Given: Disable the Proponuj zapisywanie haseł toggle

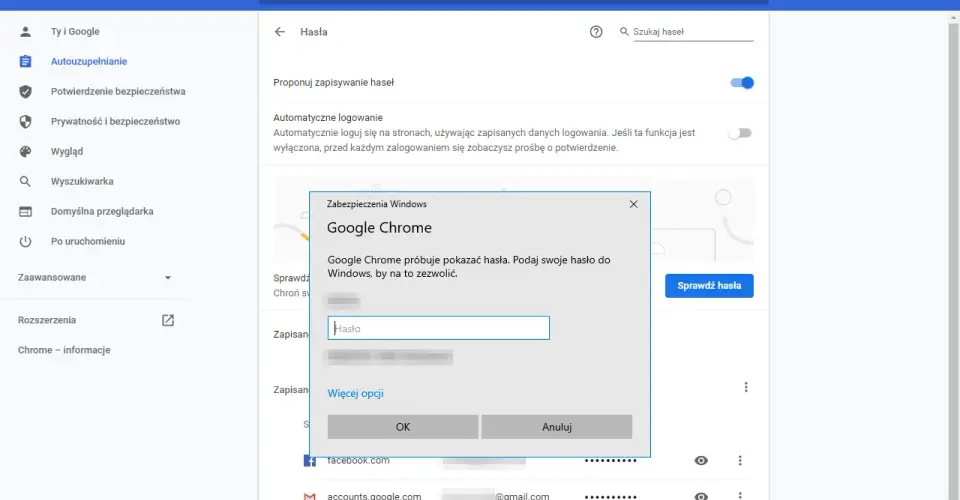Looking at the screenshot, I should (742, 83).
